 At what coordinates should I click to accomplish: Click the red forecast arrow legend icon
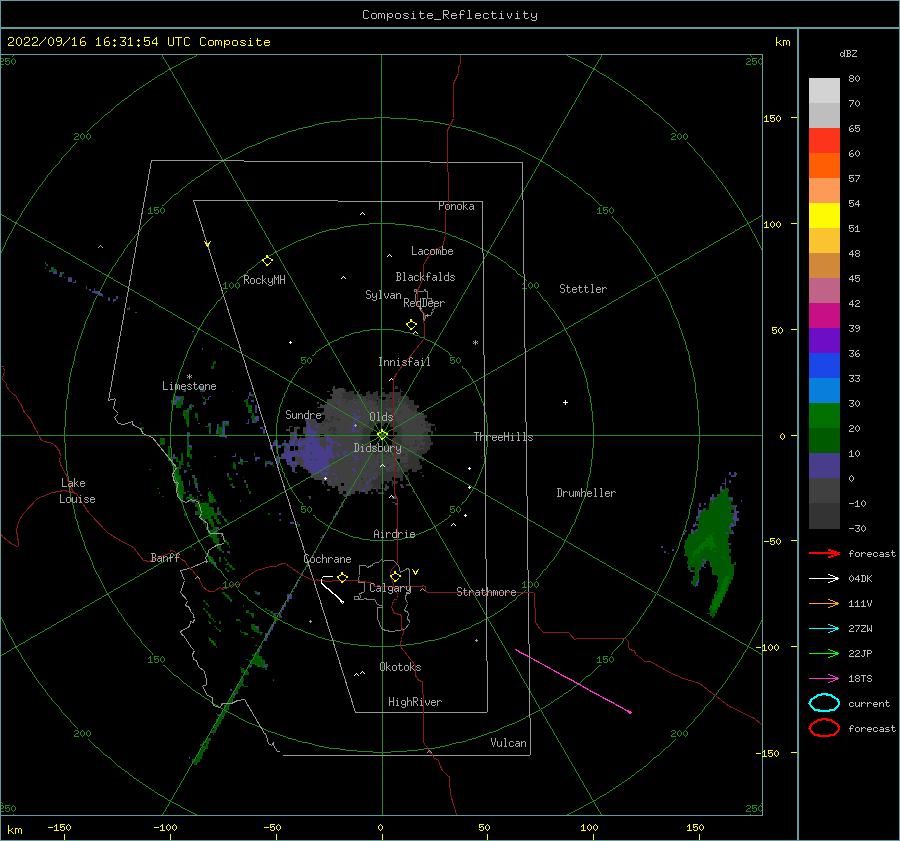coord(824,553)
